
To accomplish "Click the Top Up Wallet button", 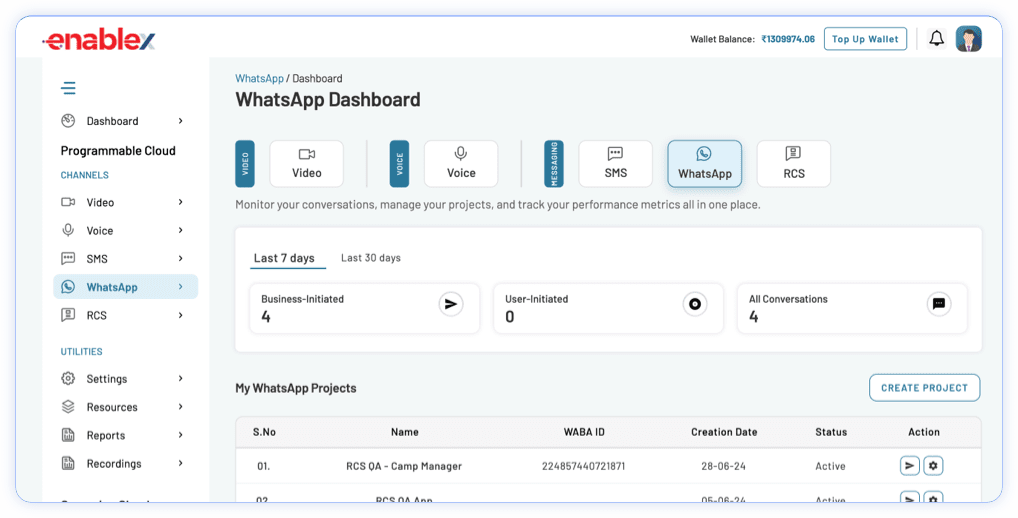I will coord(865,39).
